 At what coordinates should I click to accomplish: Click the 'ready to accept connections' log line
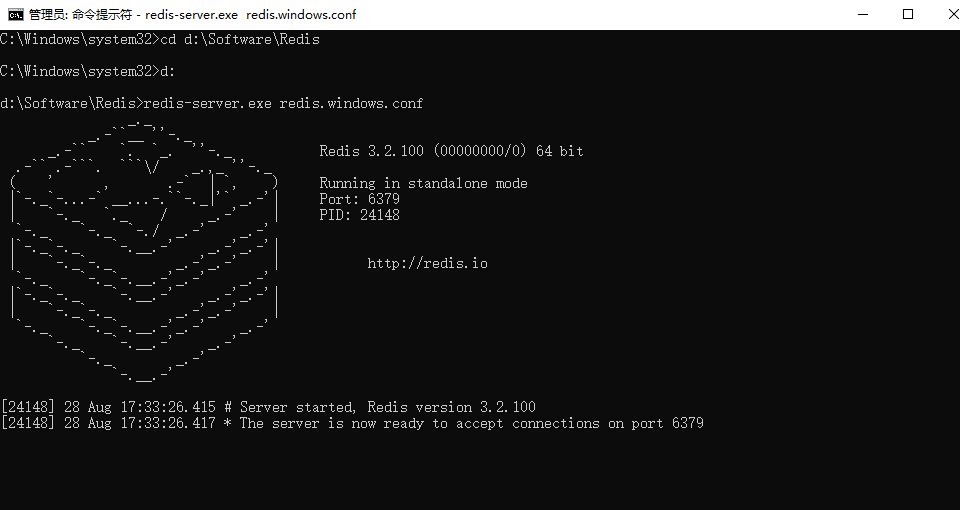(x=352, y=424)
